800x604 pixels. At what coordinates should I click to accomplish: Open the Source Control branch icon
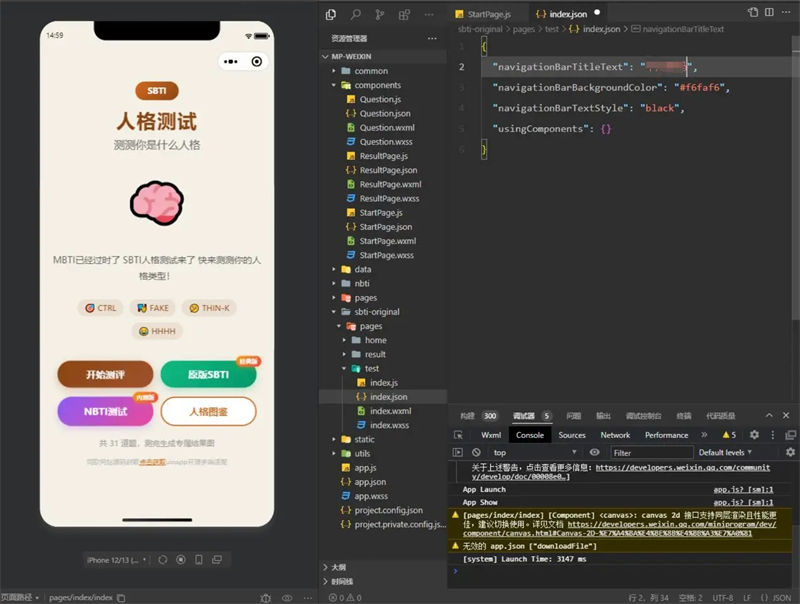tap(379, 14)
